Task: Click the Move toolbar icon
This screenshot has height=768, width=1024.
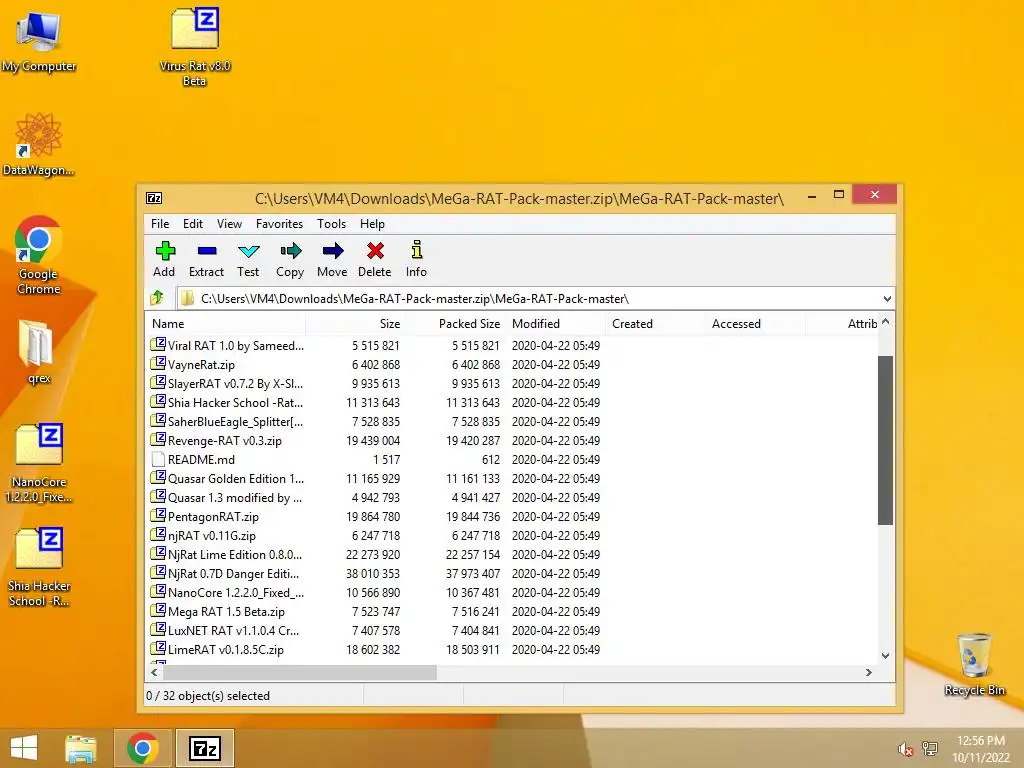Action: coord(332,259)
